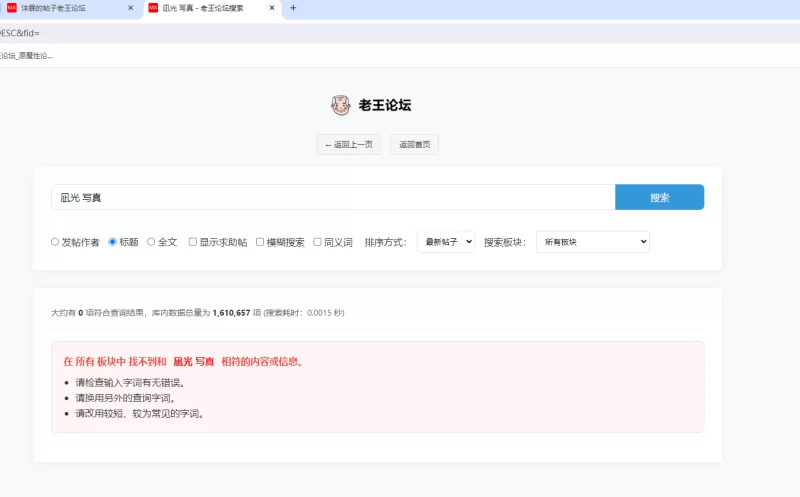800x497 pixels.
Task: Select the 老王论坛搜索 tab
Action: [x=212, y=9]
